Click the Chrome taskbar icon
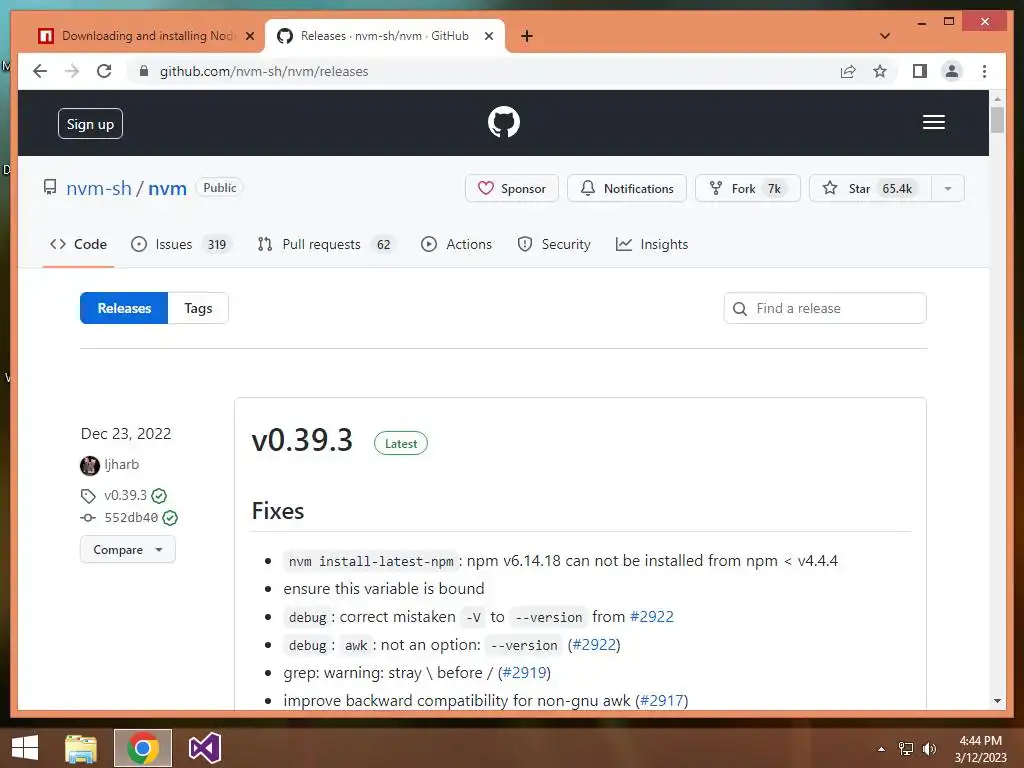 [142, 748]
